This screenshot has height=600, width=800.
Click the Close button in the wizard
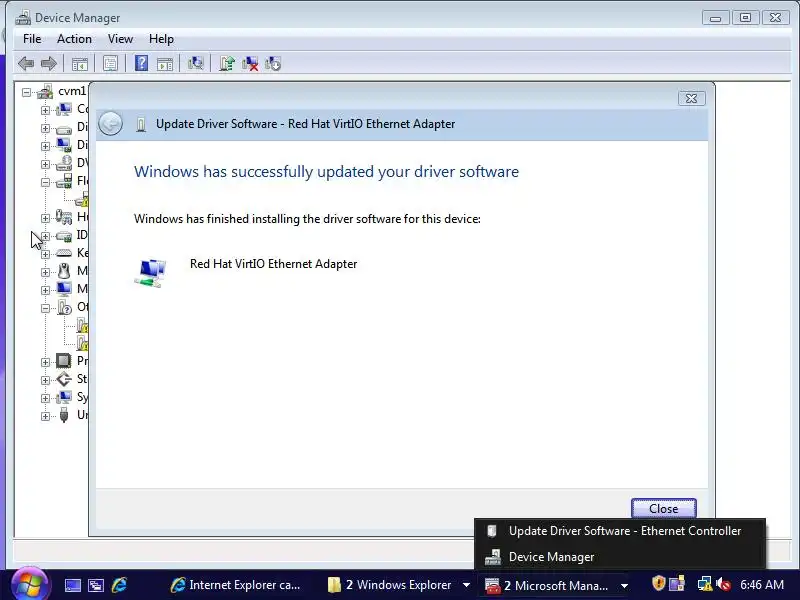(663, 509)
